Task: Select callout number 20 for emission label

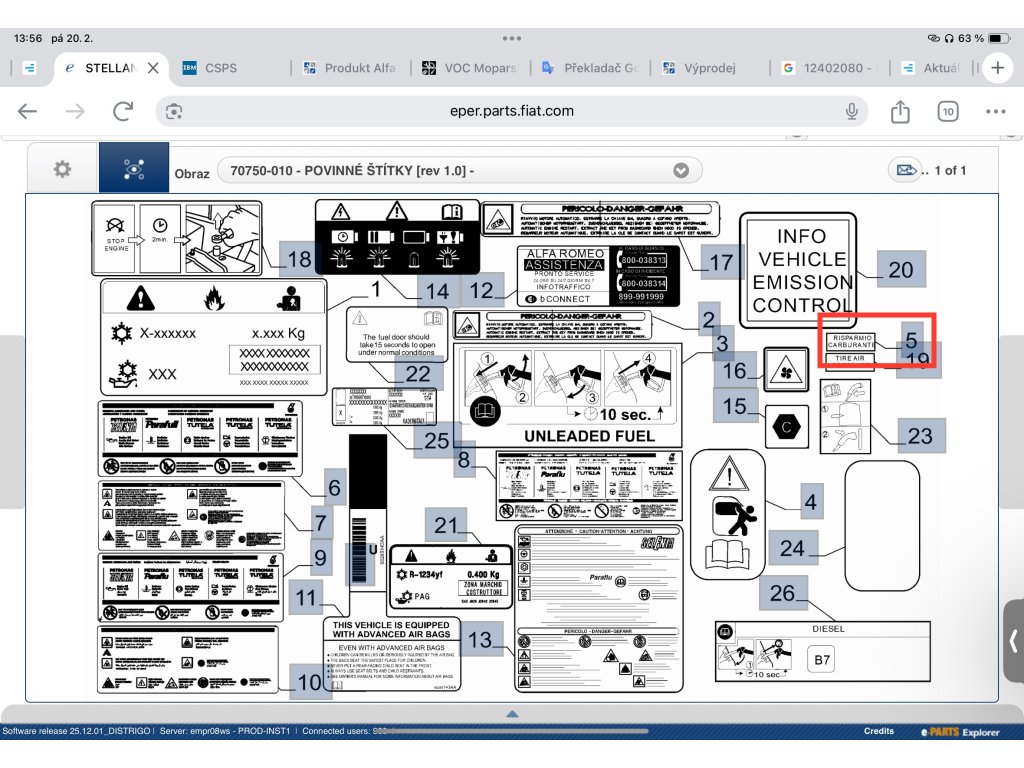Action: 900,269
